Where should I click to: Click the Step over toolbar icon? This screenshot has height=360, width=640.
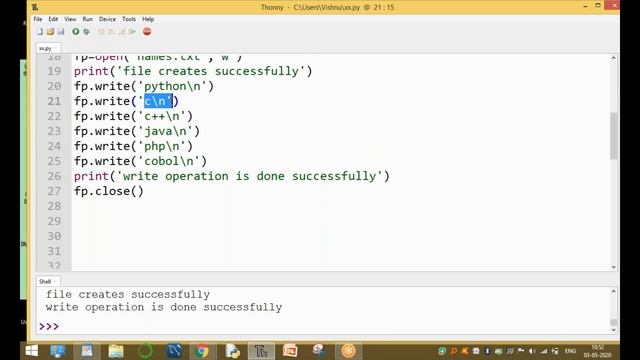point(101,32)
